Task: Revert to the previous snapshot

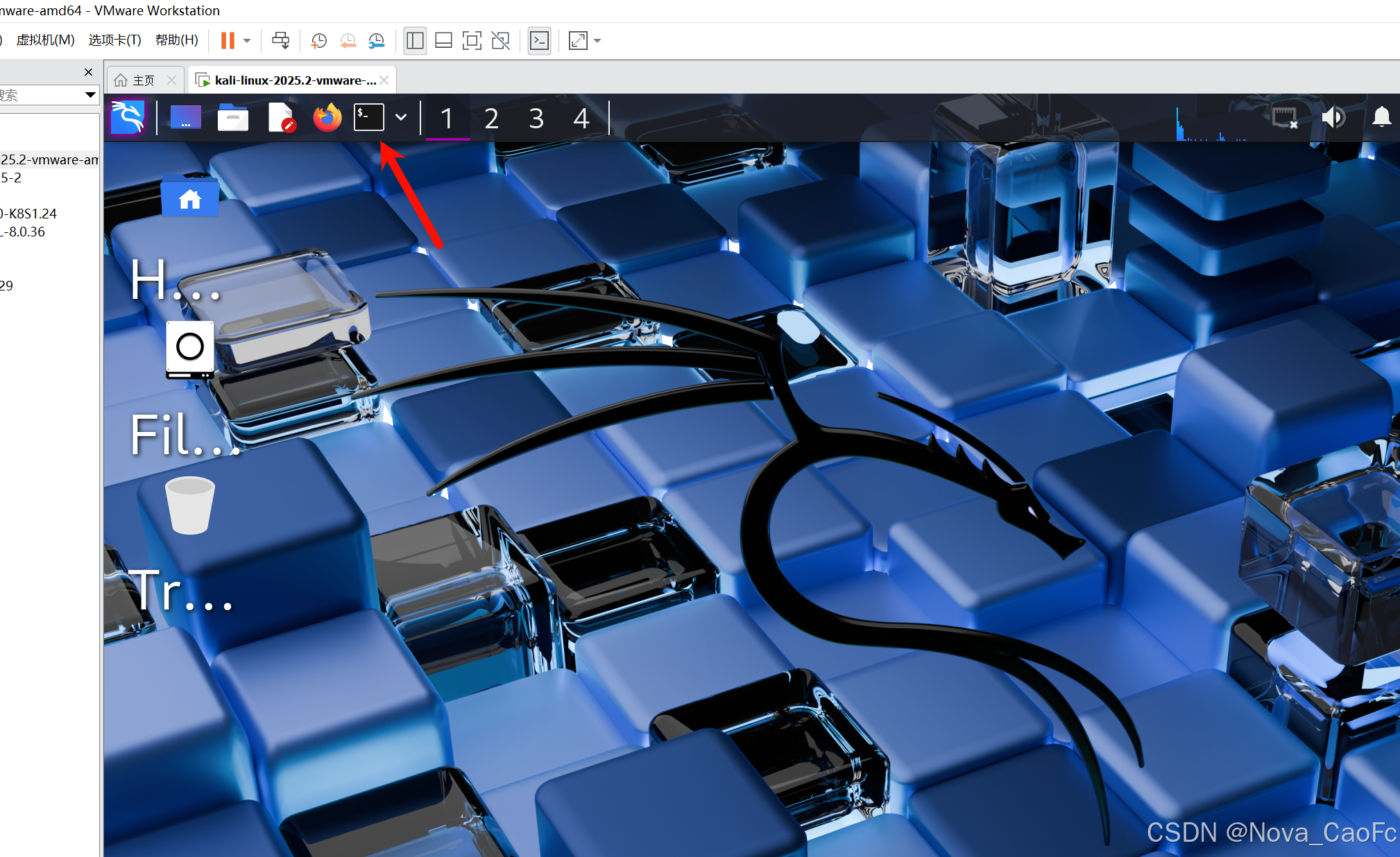Action: tap(348, 41)
